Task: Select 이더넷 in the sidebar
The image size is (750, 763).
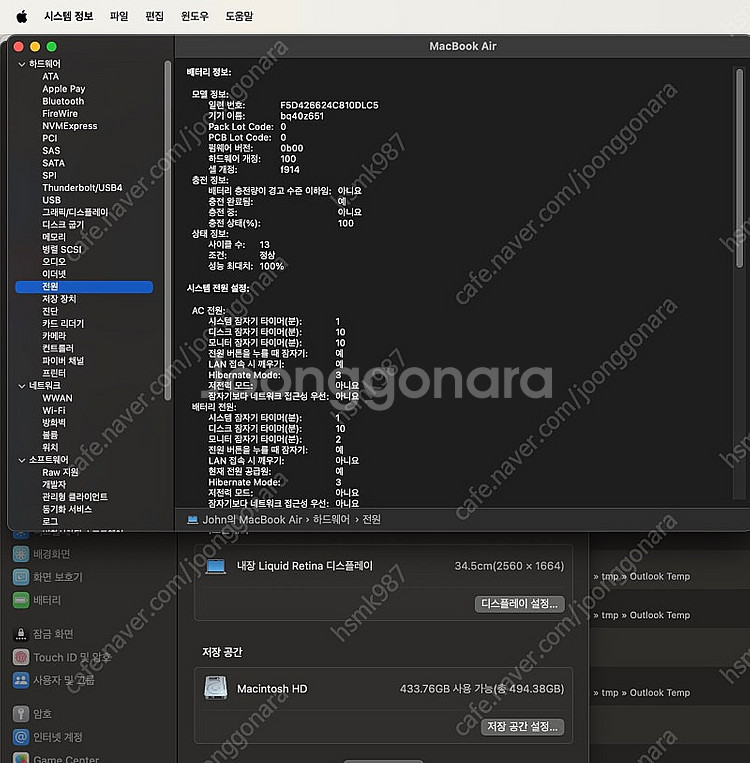Action: coord(54,274)
